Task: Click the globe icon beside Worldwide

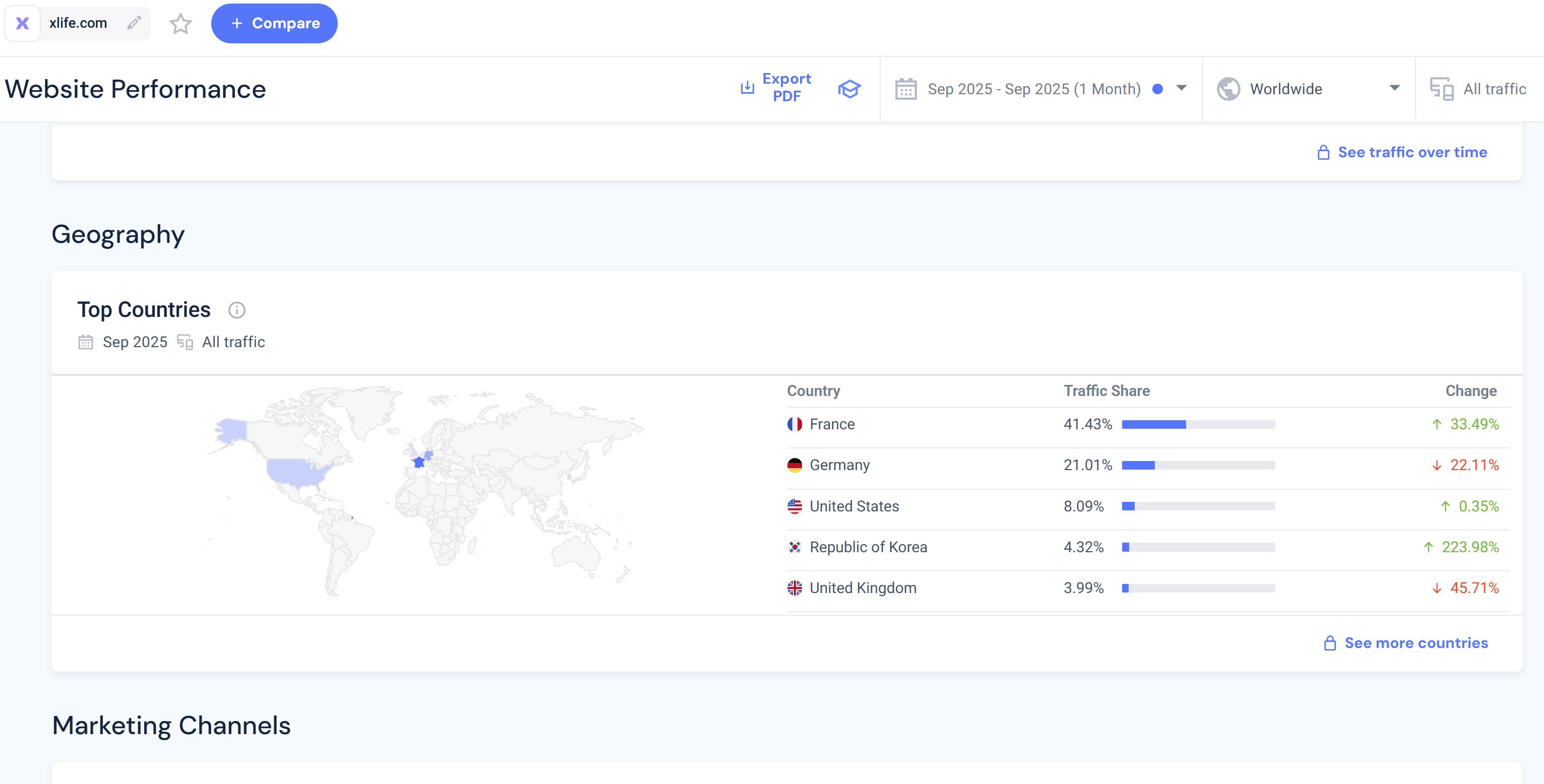Action: (x=1228, y=89)
